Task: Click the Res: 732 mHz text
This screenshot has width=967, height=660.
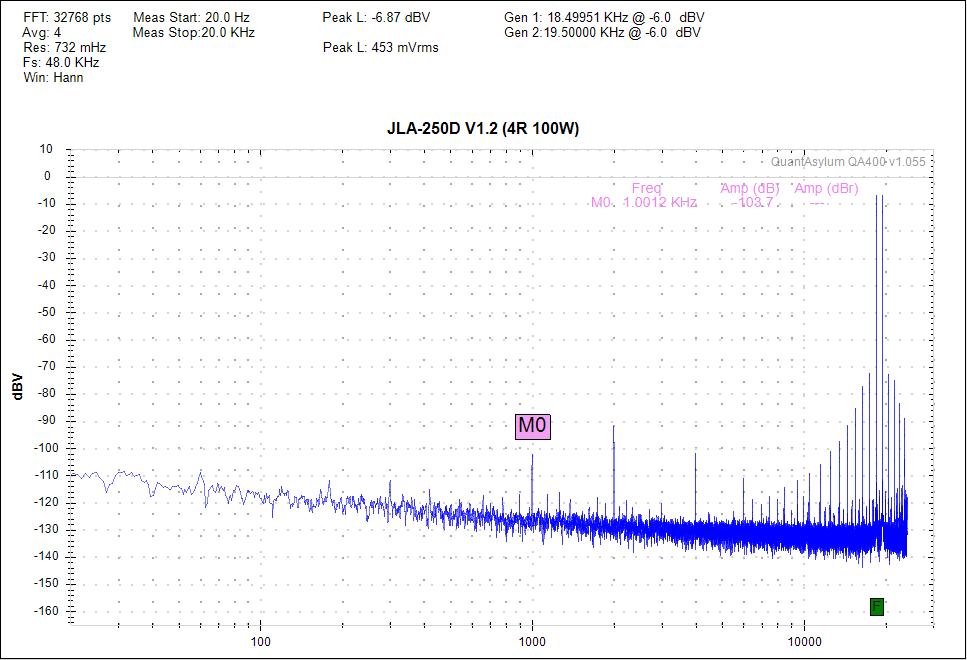Action: (x=65, y=47)
